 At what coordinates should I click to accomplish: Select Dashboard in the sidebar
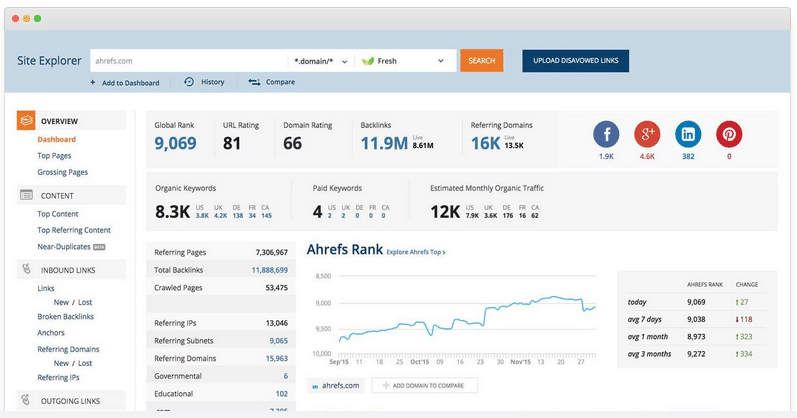(x=56, y=139)
